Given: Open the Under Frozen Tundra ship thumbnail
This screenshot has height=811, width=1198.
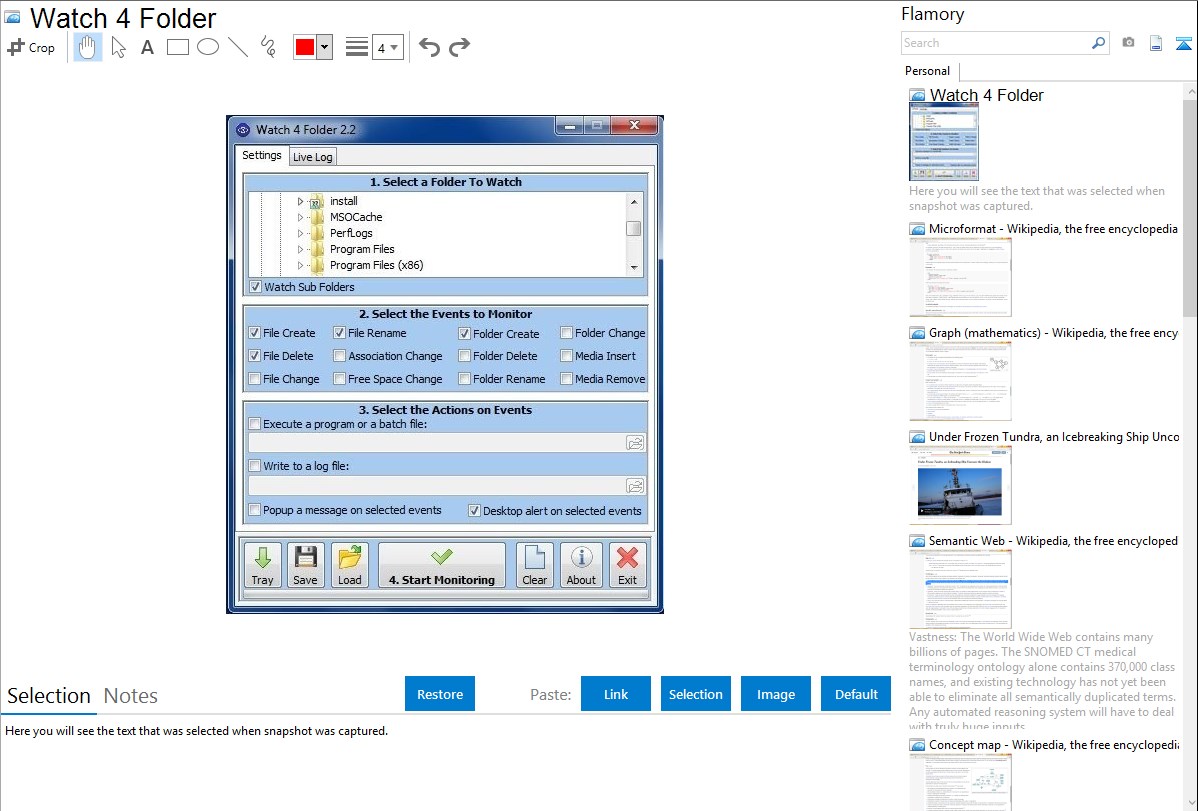Looking at the screenshot, I should (x=960, y=485).
